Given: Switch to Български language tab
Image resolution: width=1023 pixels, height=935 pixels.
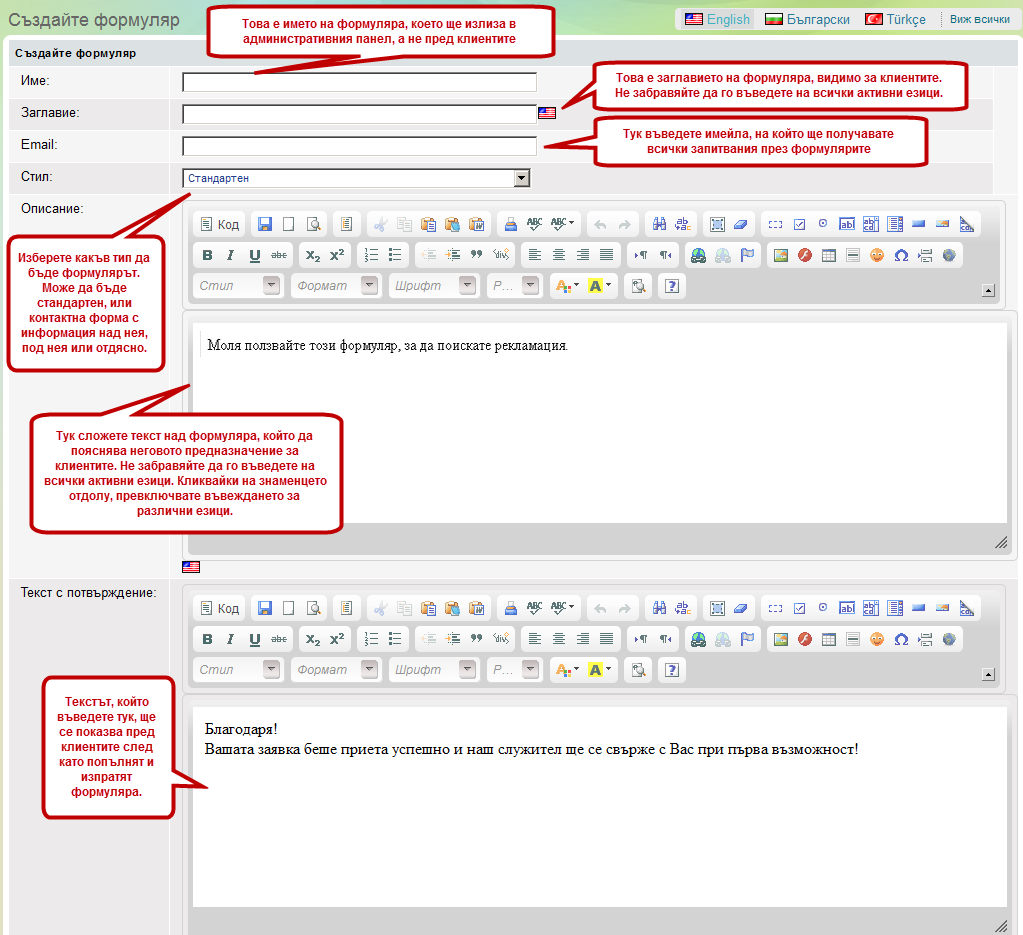Looking at the screenshot, I should tap(807, 19).
